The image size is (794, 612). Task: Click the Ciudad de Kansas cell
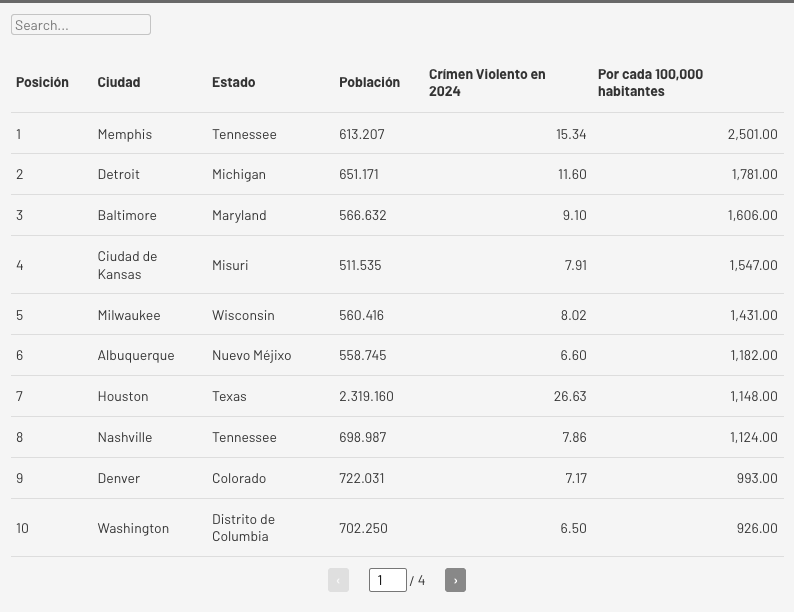pos(127,265)
